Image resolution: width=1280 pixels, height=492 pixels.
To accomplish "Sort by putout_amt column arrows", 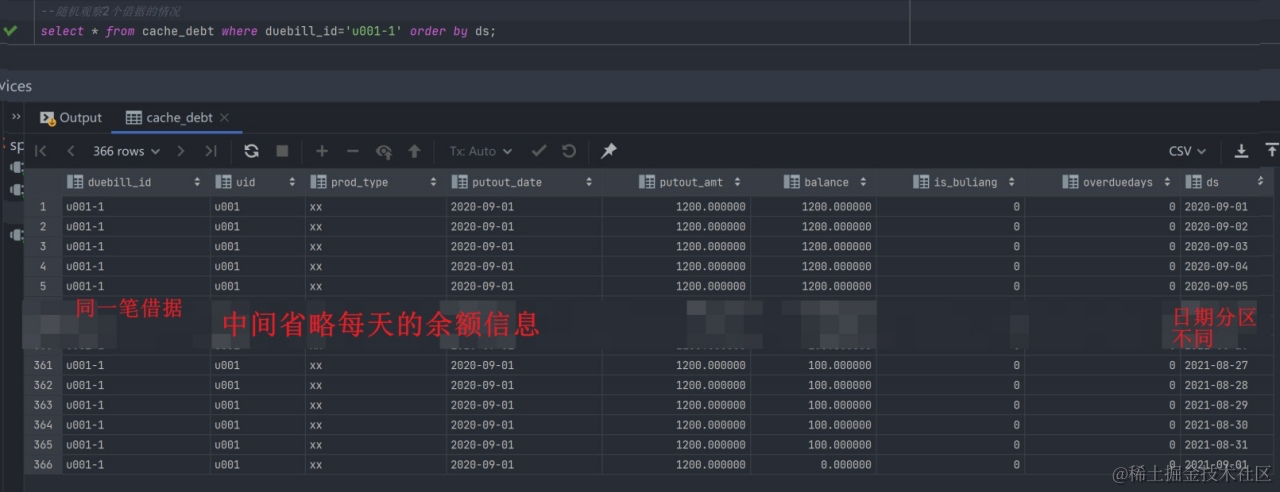I will pyautogui.click(x=737, y=183).
